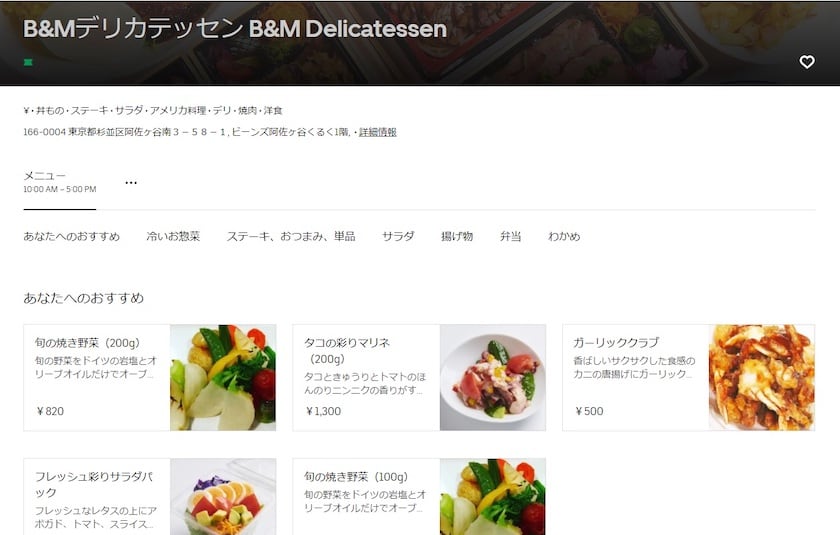The image size is (840, 535).
Task: Open ガーリッククラブ item for ¥500
Action: pyautogui.click(x=688, y=378)
